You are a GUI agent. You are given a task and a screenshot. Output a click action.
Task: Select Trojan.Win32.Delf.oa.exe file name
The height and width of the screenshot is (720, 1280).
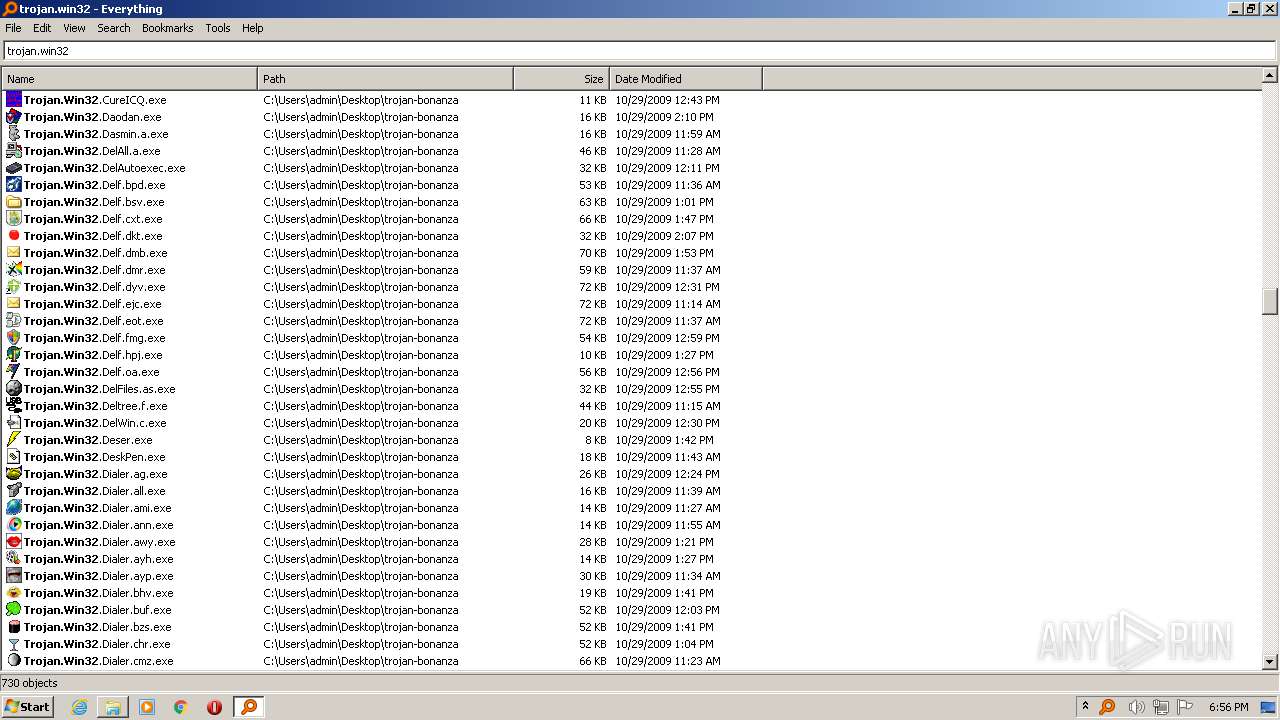tap(92, 372)
